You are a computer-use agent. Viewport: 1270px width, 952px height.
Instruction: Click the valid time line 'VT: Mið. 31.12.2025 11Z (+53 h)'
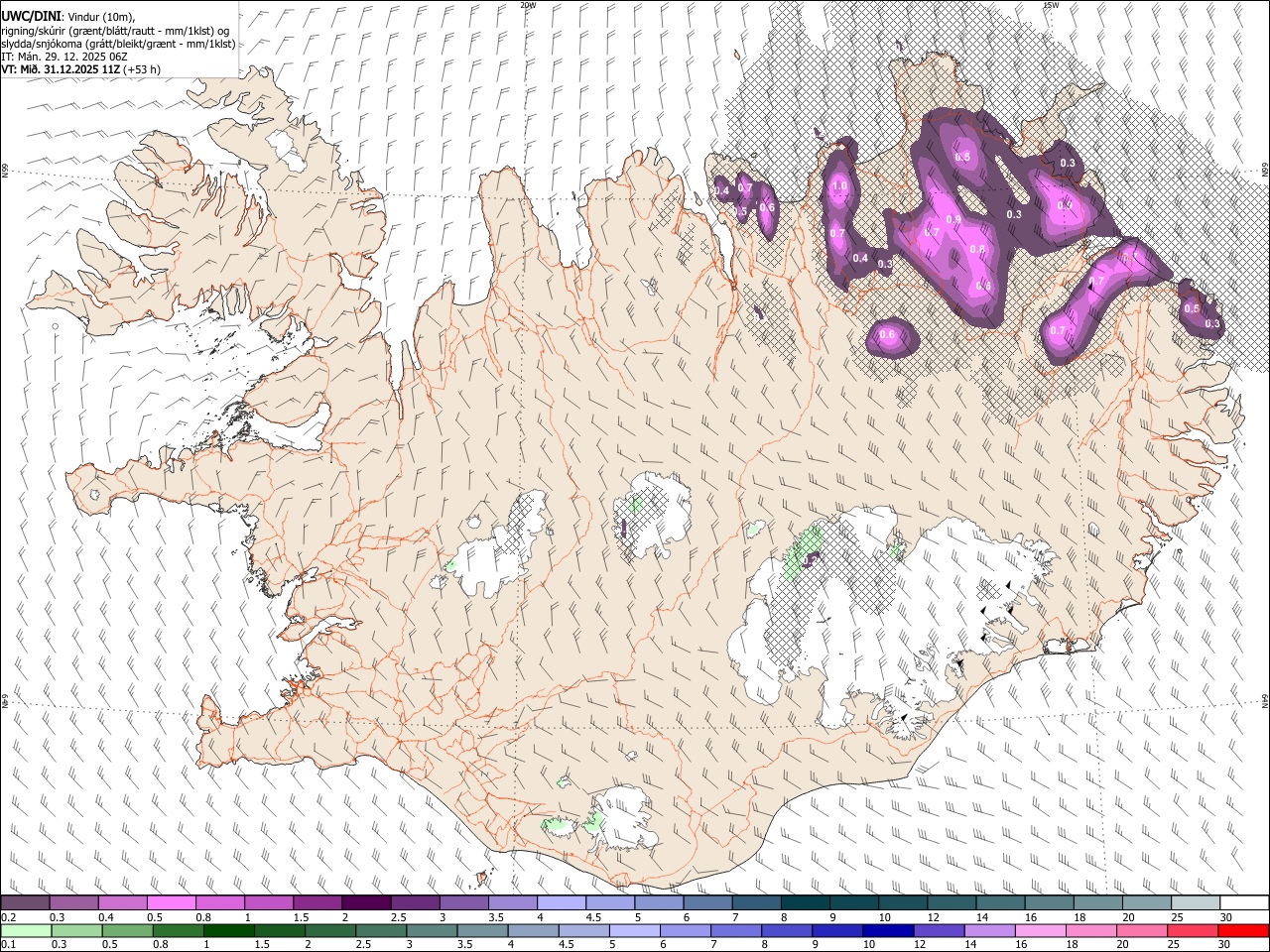80,69
